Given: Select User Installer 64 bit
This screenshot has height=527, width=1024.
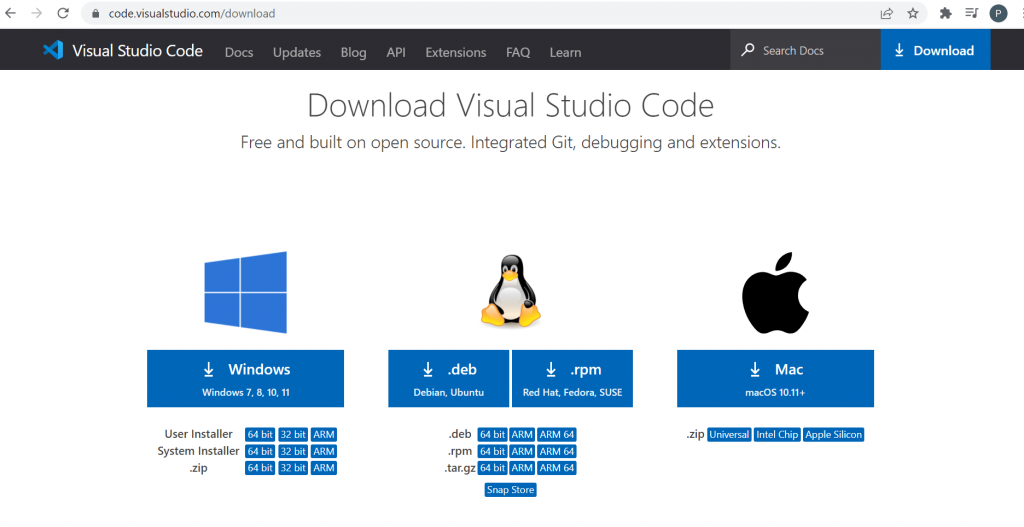Looking at the screenshot, I should click(260, 434).
